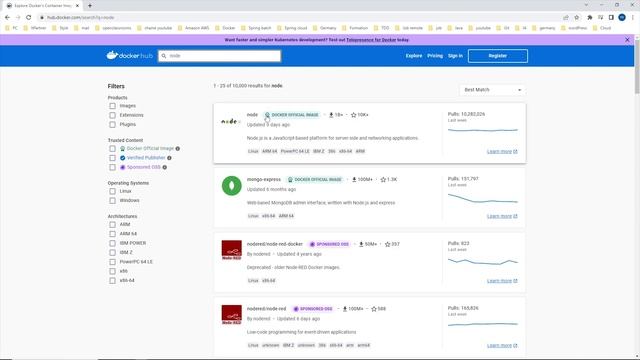The height and width of the screenshot is (360, 640).
Task: Check the x86-64 architecture filter
Action: click(112, 280)
